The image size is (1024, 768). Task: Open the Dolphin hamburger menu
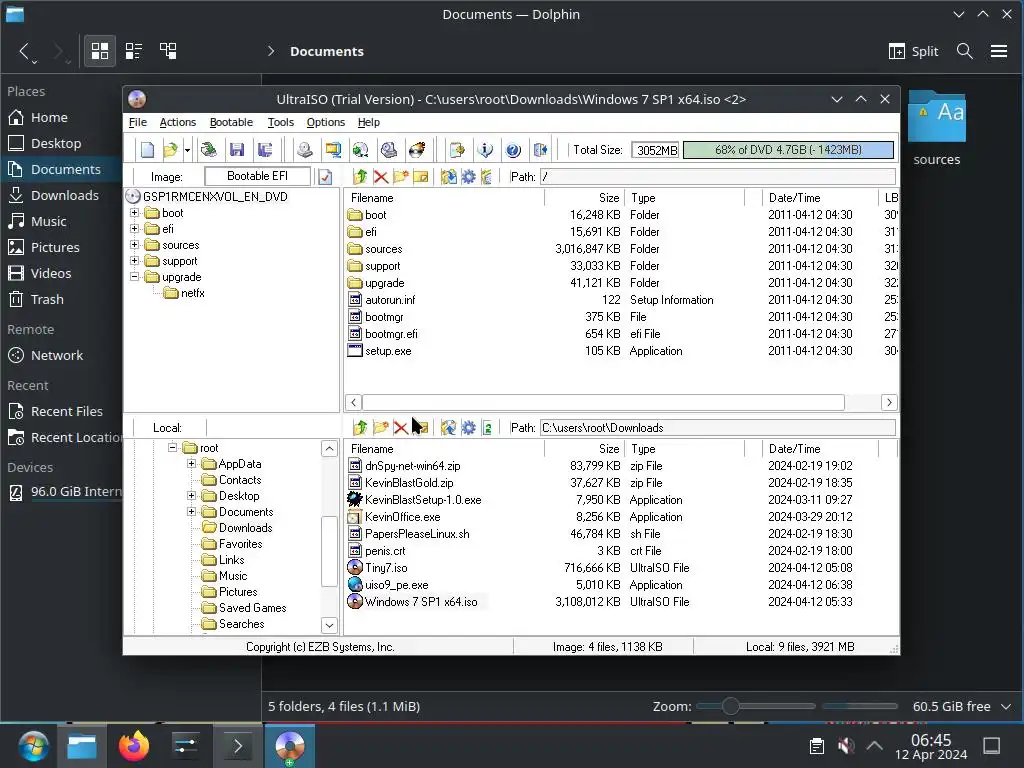[x=999, y=51]
